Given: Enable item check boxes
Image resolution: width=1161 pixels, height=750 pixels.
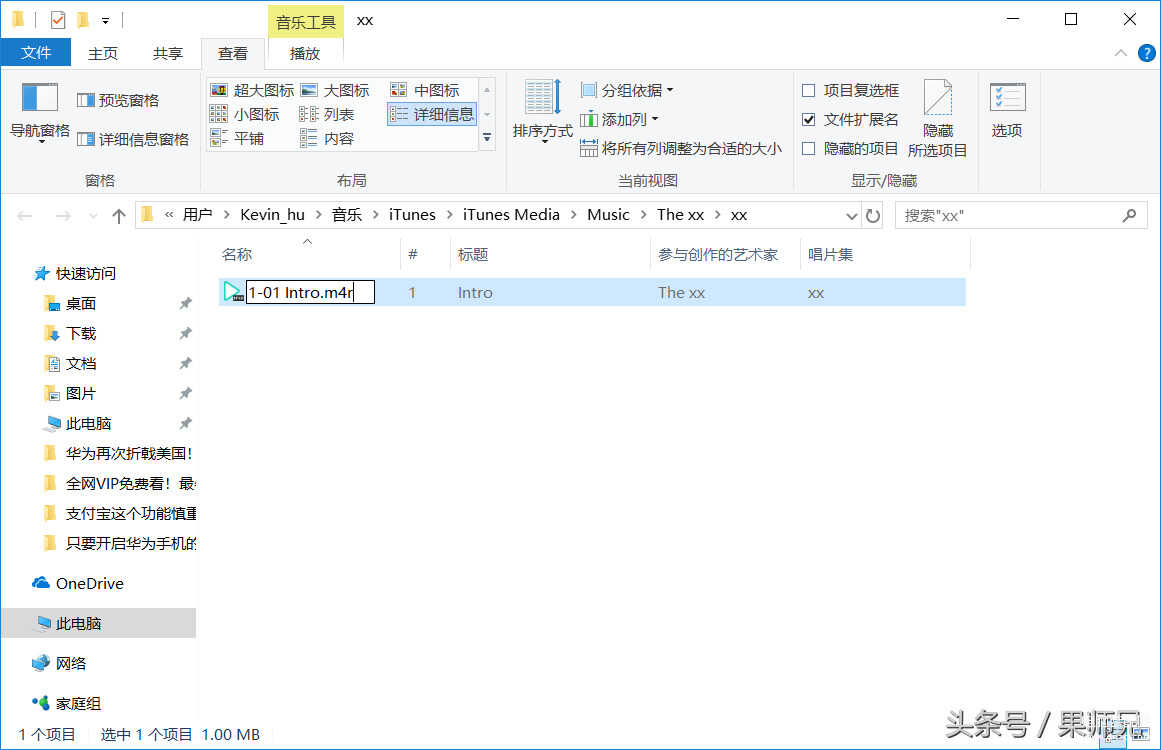Looking at the screenshot, I should 809,90.
